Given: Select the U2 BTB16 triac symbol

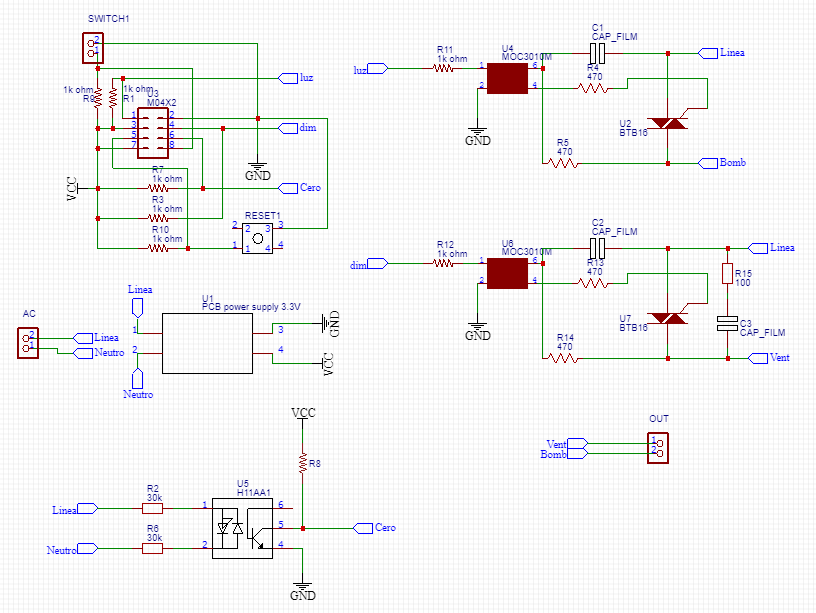Looking at the screenshot, I should (x=668, y=123).
